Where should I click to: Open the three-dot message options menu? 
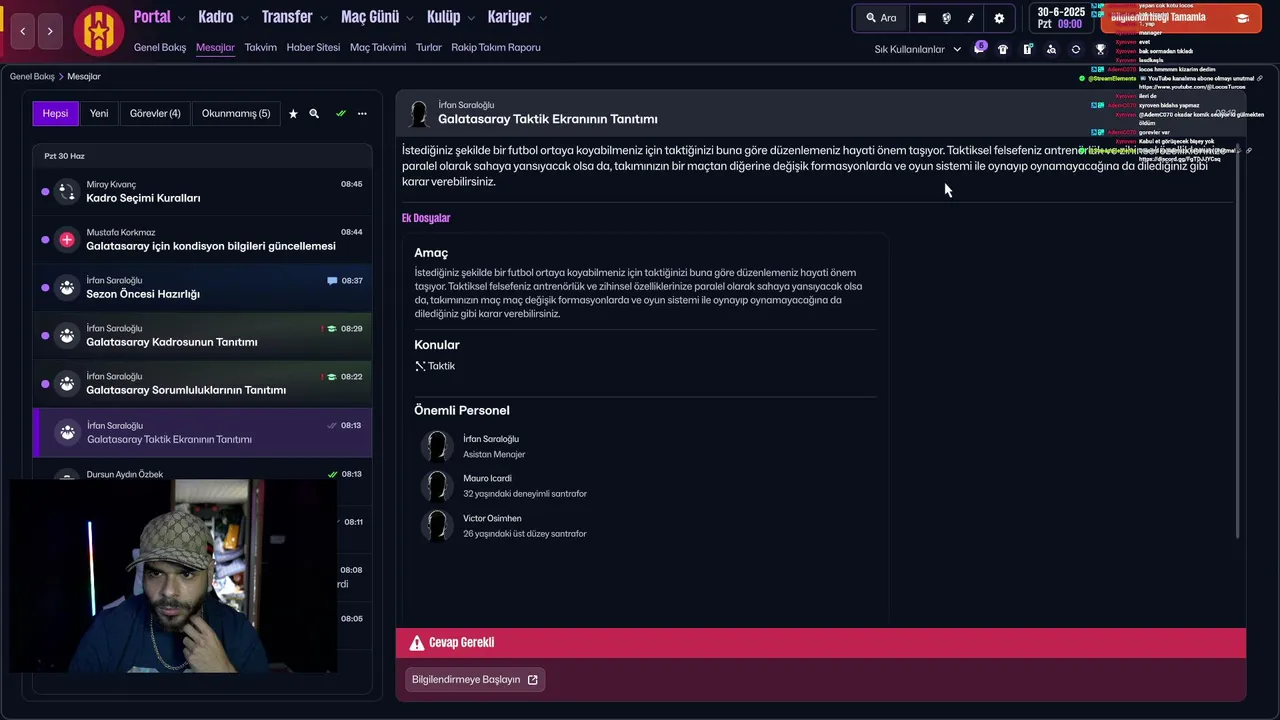tap(362, 114)
